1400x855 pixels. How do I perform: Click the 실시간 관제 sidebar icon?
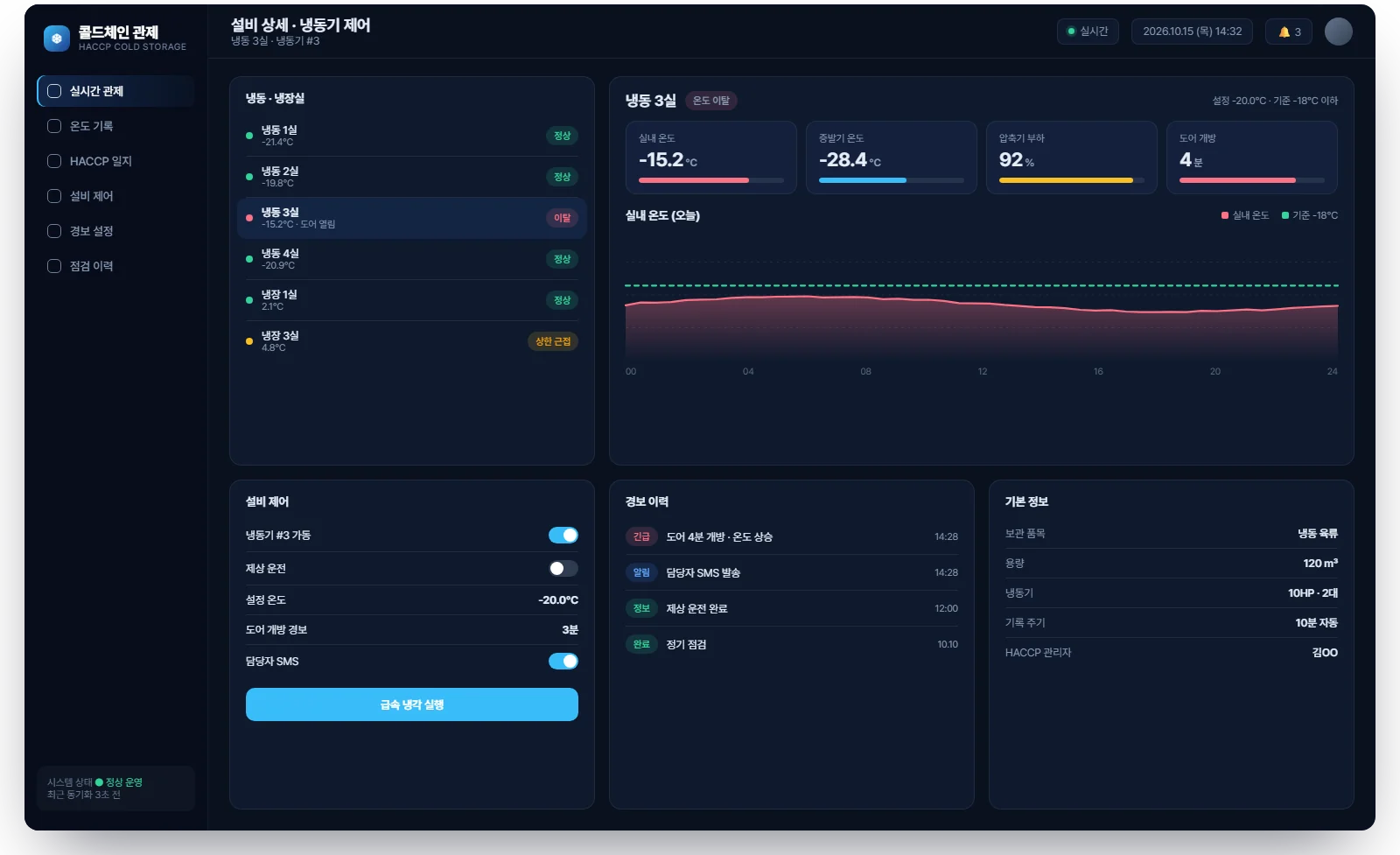[x=54, y=91]
